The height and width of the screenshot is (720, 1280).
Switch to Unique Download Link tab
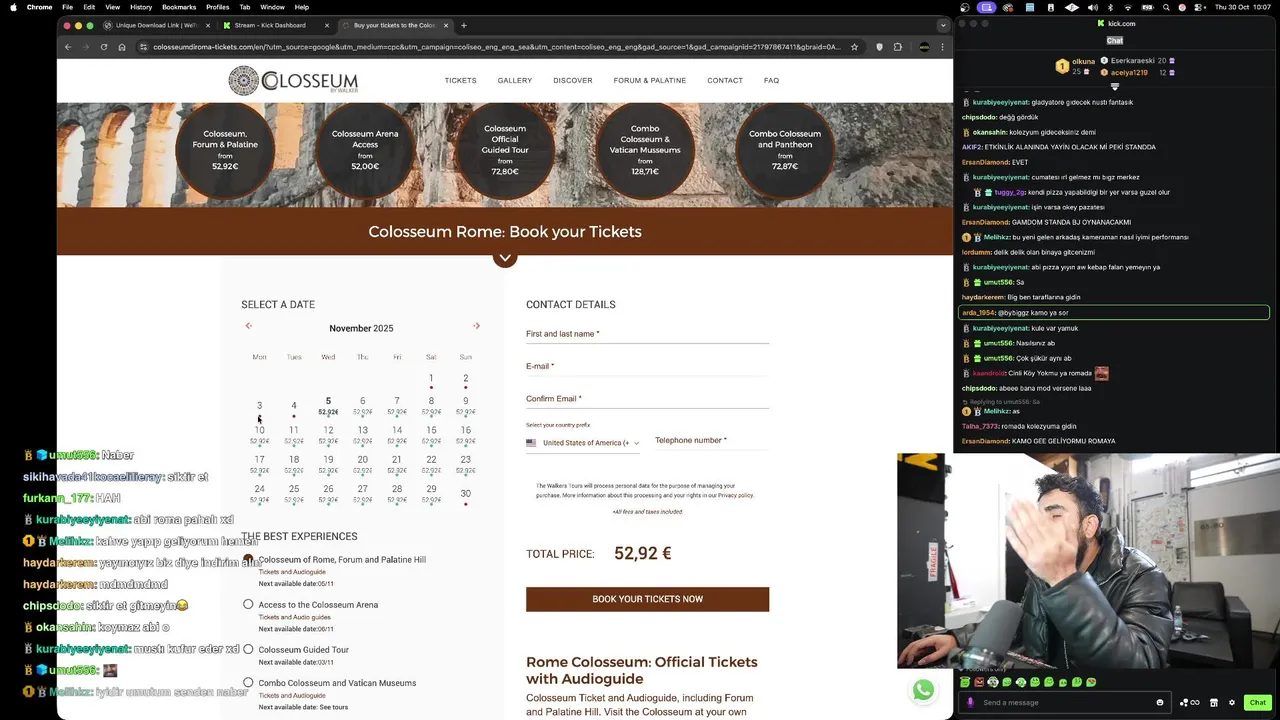(157, 25)
